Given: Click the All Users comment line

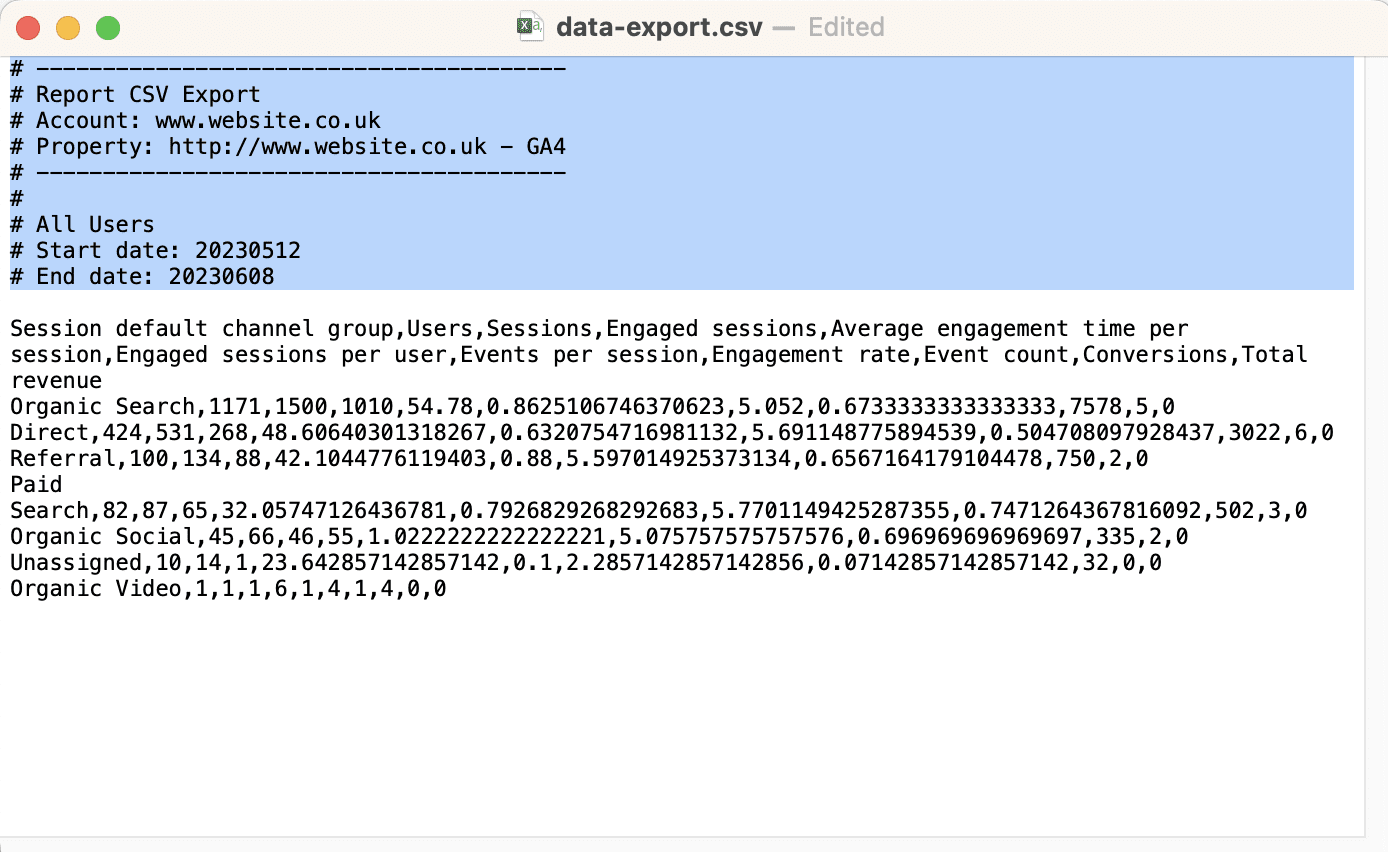Looking at the screenshot, I should pyautogui.click(x=81, y=224).
